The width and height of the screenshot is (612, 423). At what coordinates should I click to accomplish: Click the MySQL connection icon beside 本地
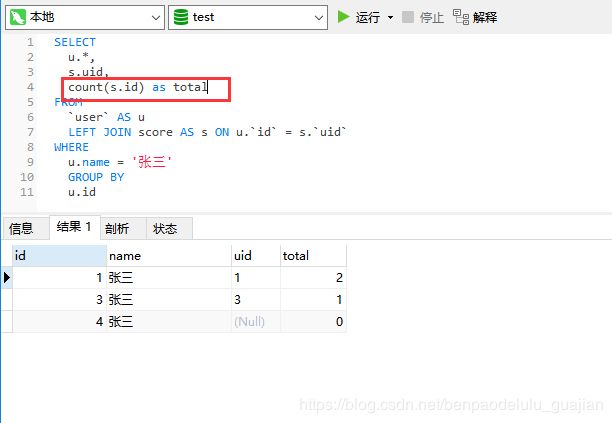click(18, 17)
